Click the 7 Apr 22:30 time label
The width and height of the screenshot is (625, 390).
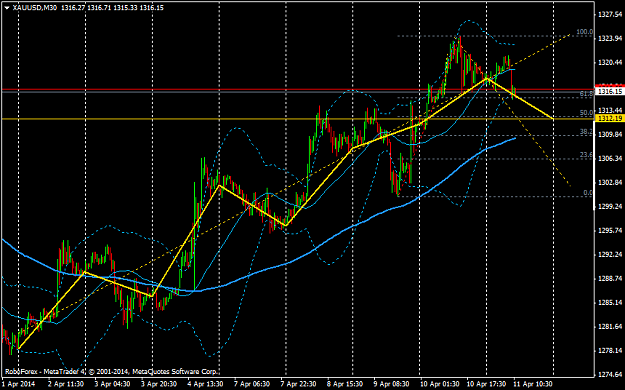[x=299, y=384]
